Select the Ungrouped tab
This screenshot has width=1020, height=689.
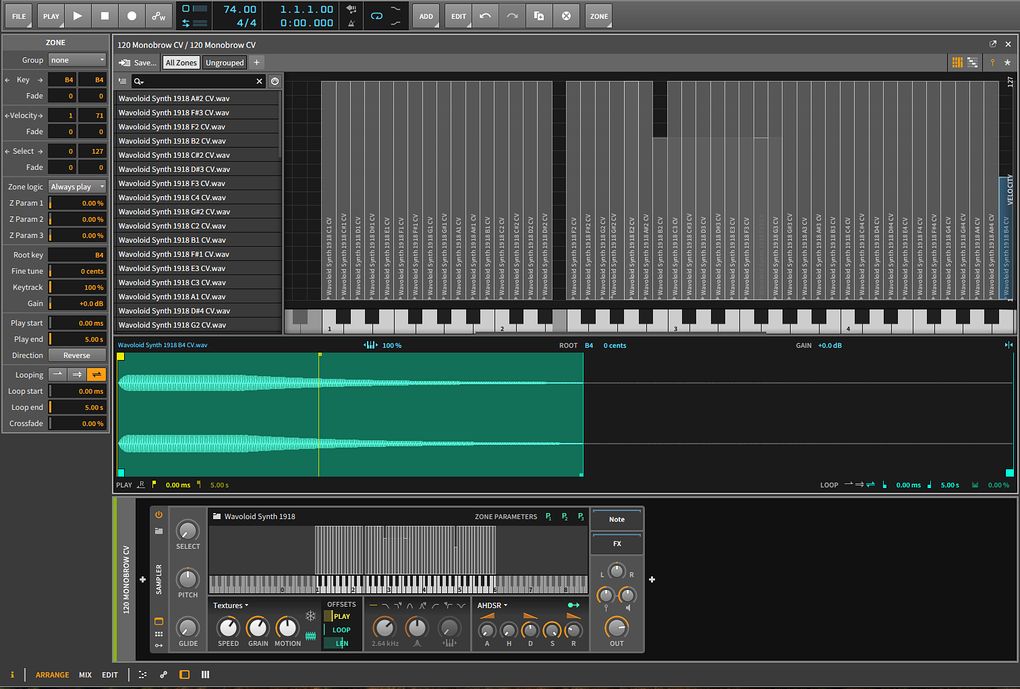224,62
